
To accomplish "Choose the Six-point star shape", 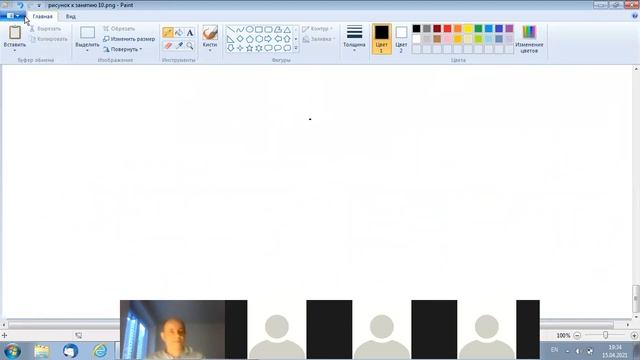I will coord(259,48).
